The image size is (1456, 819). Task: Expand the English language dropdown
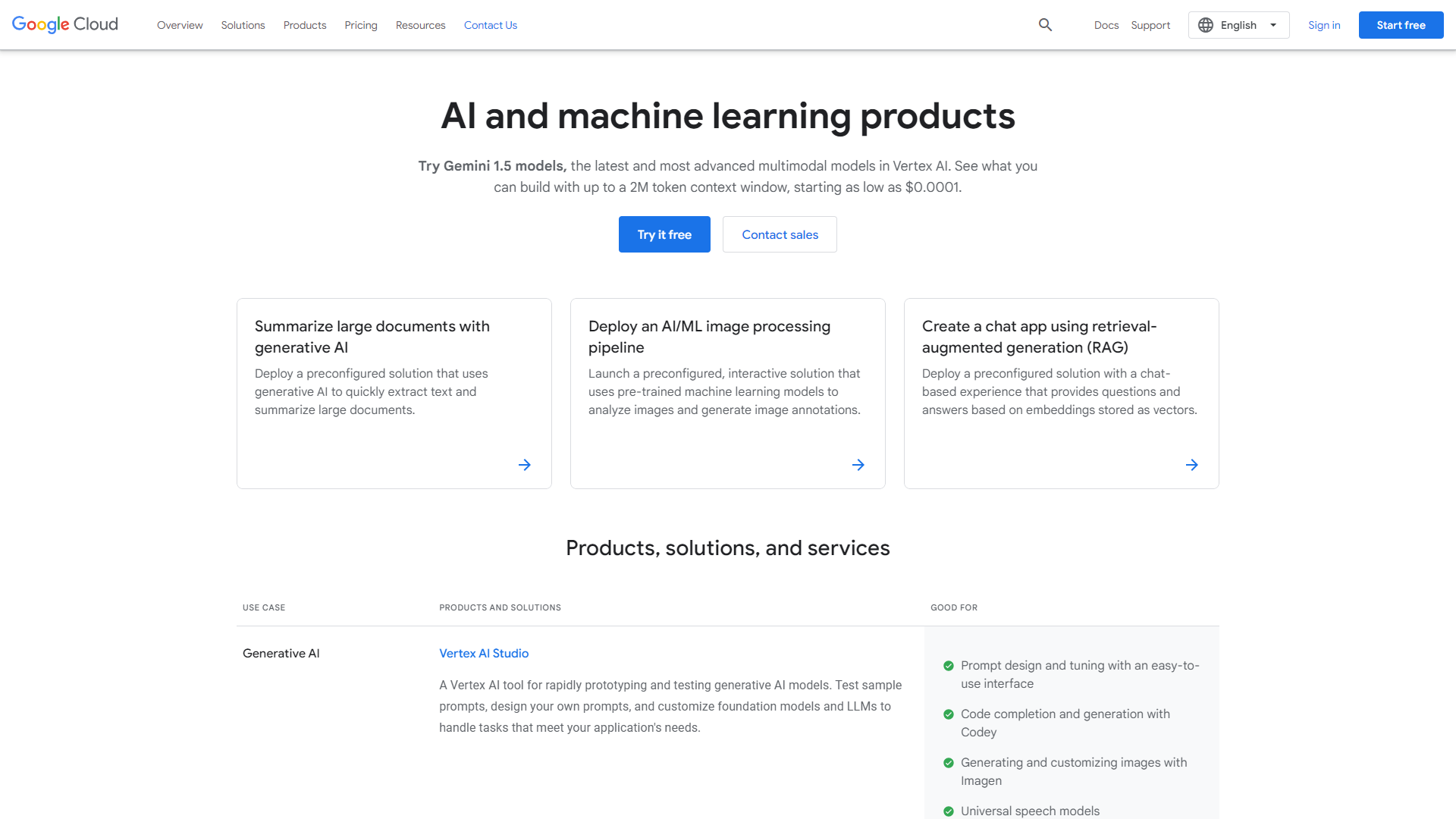point(1272,25)
